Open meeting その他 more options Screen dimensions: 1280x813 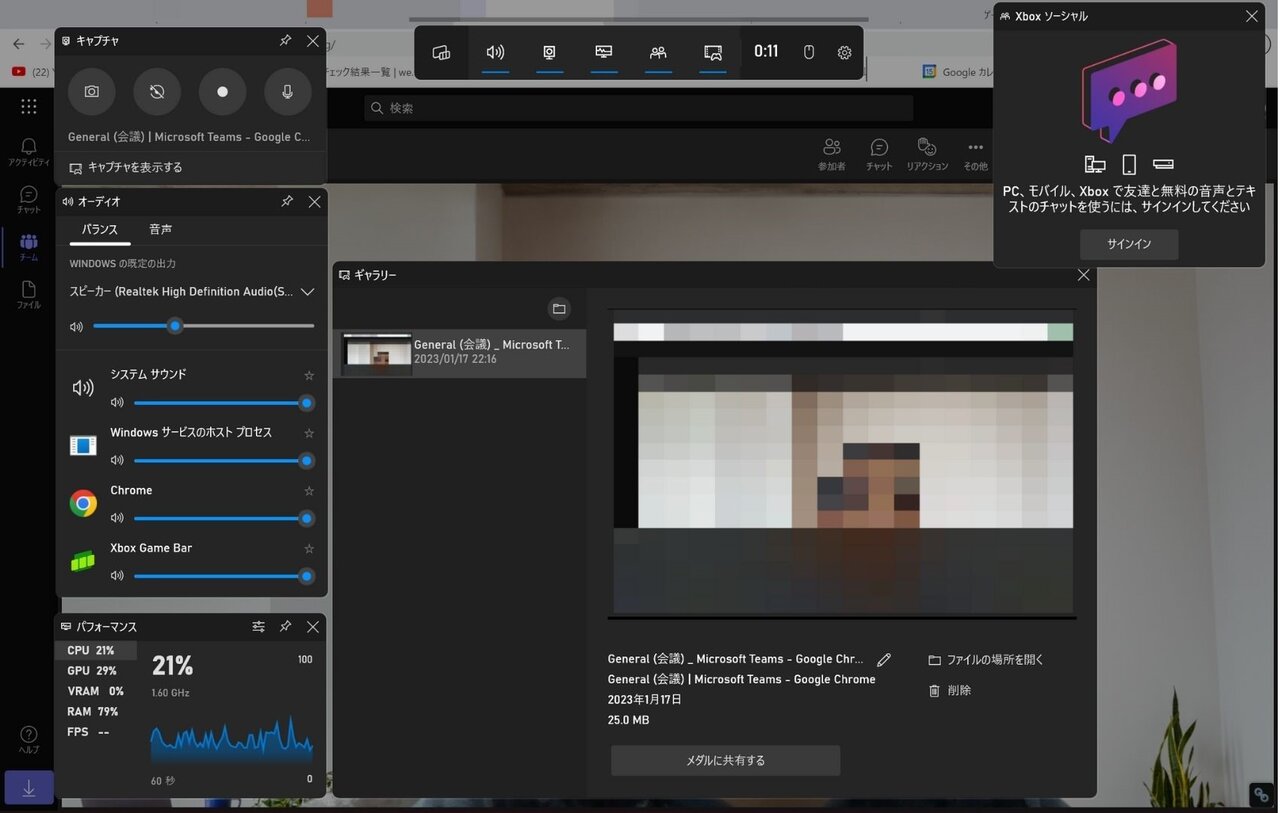click(x=975, y=155)
